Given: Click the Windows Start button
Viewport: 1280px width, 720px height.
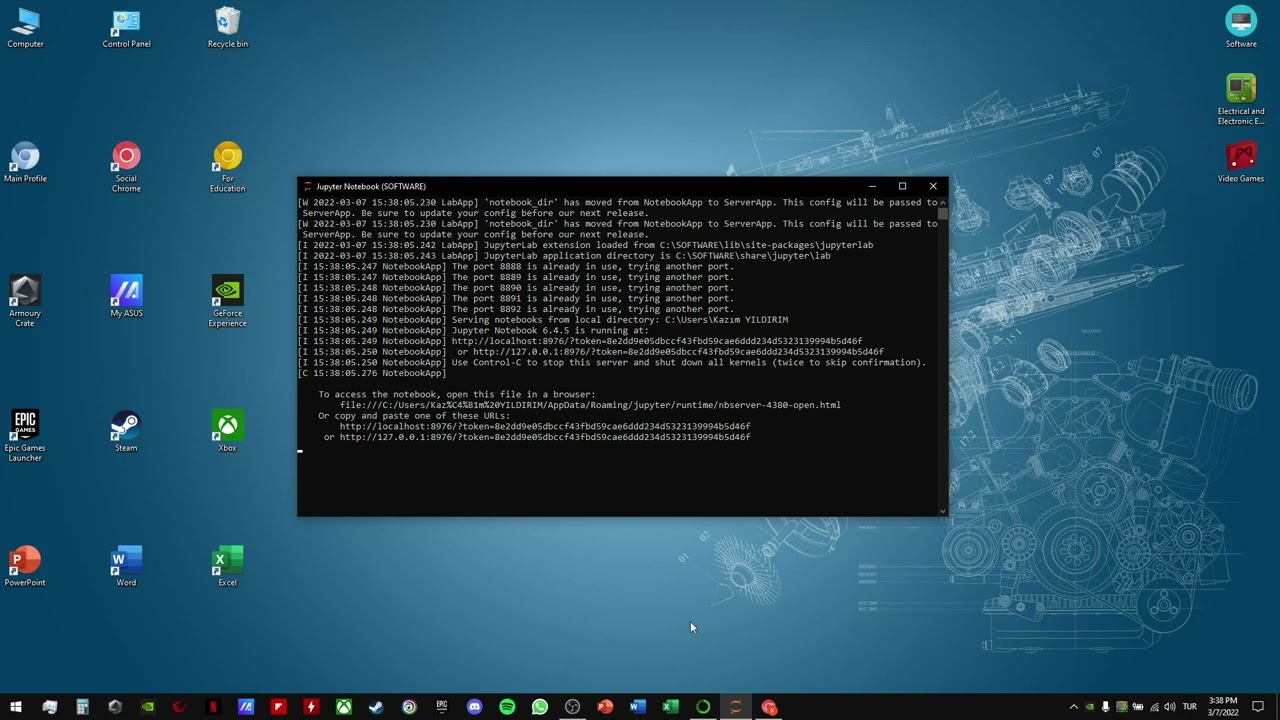Looking at the screenshot, I should (16, 707).
